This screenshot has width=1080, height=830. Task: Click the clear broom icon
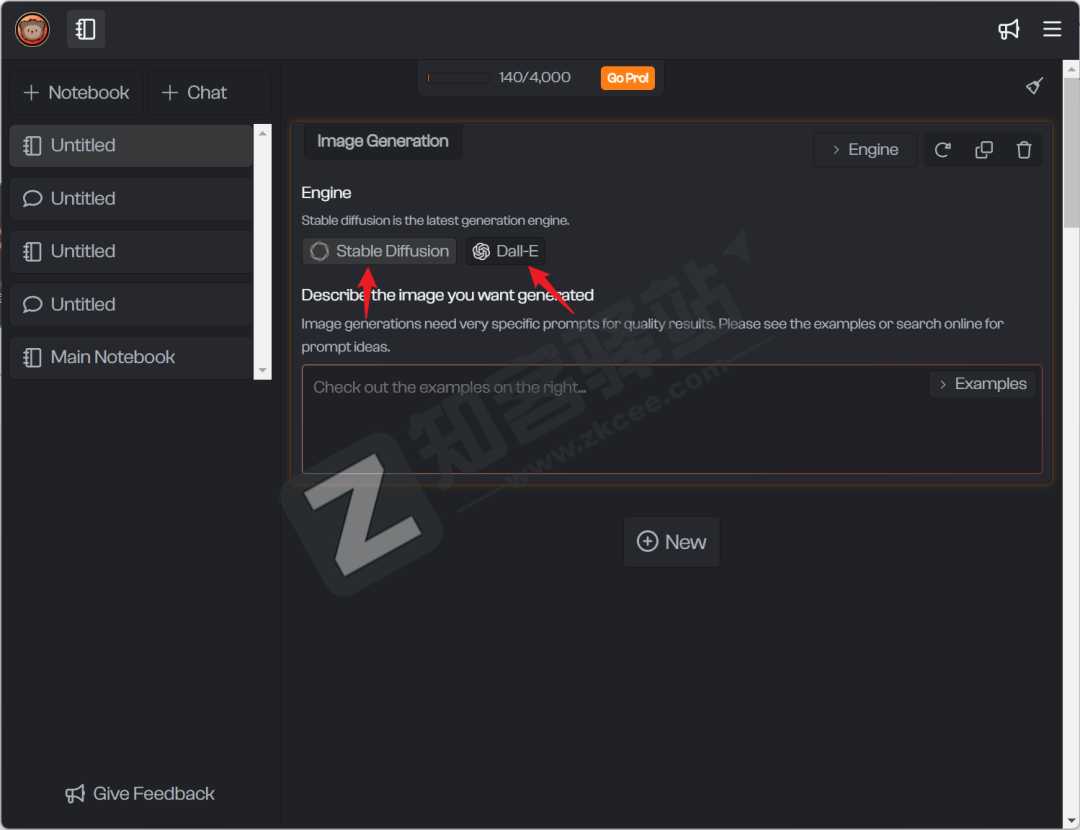click(x=1035, y=86)
